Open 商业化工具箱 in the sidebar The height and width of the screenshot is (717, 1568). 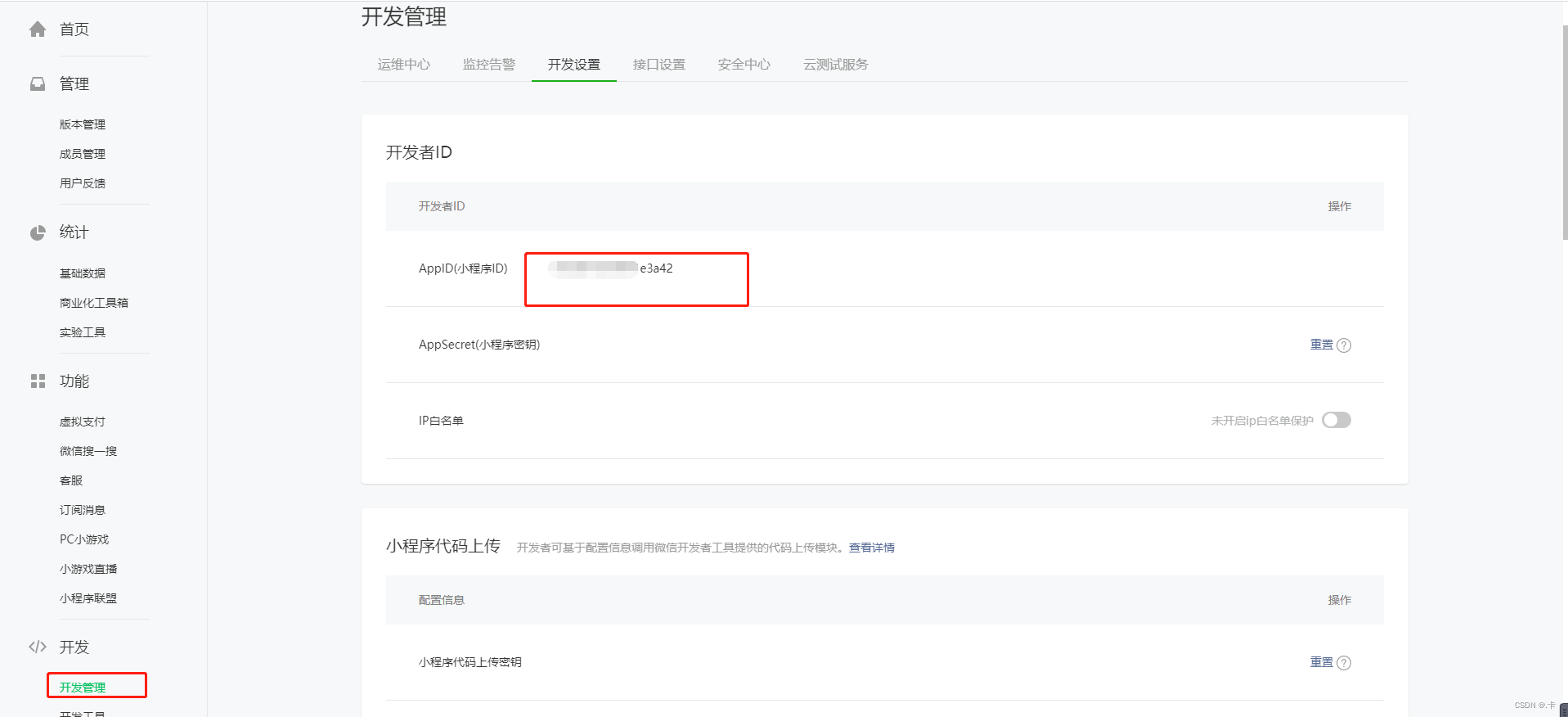coord(94,303)
